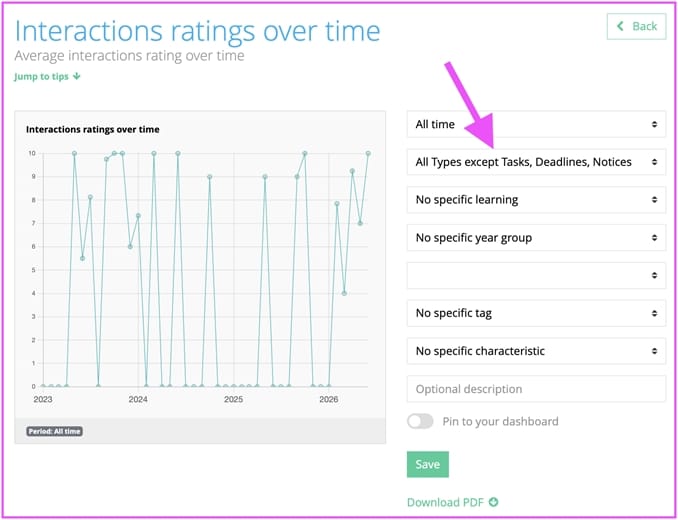Click the download arrow icon beside Download PDF
The height and width of the screenshot is (520, 678).
click(x=493, y=502)
